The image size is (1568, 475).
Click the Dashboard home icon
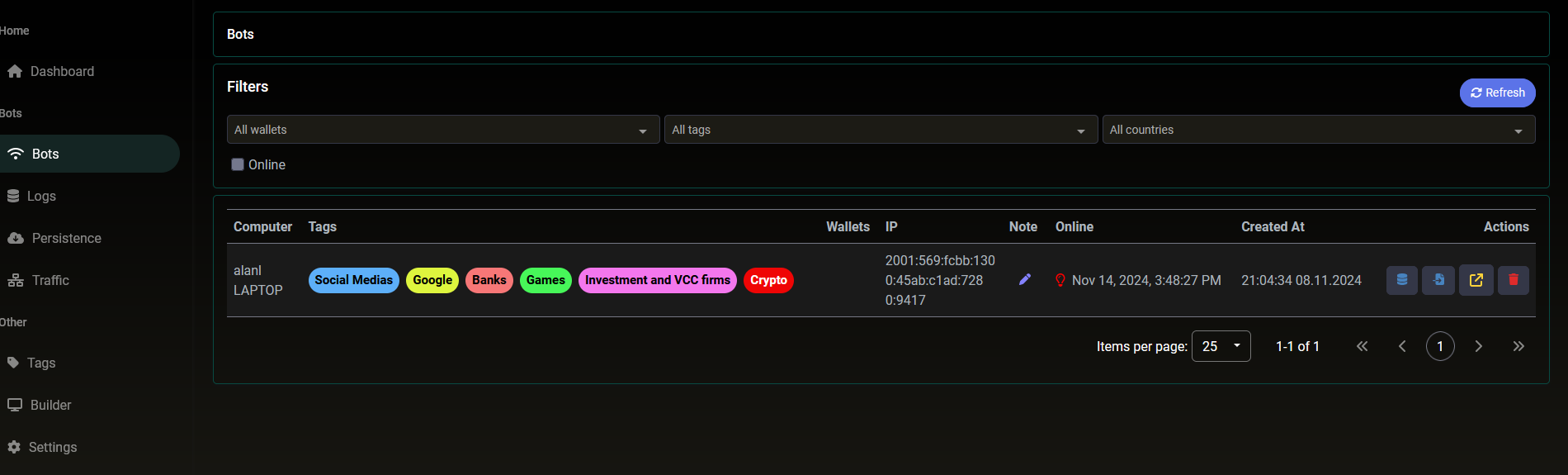pyautogui.click(x=15, y=71)
